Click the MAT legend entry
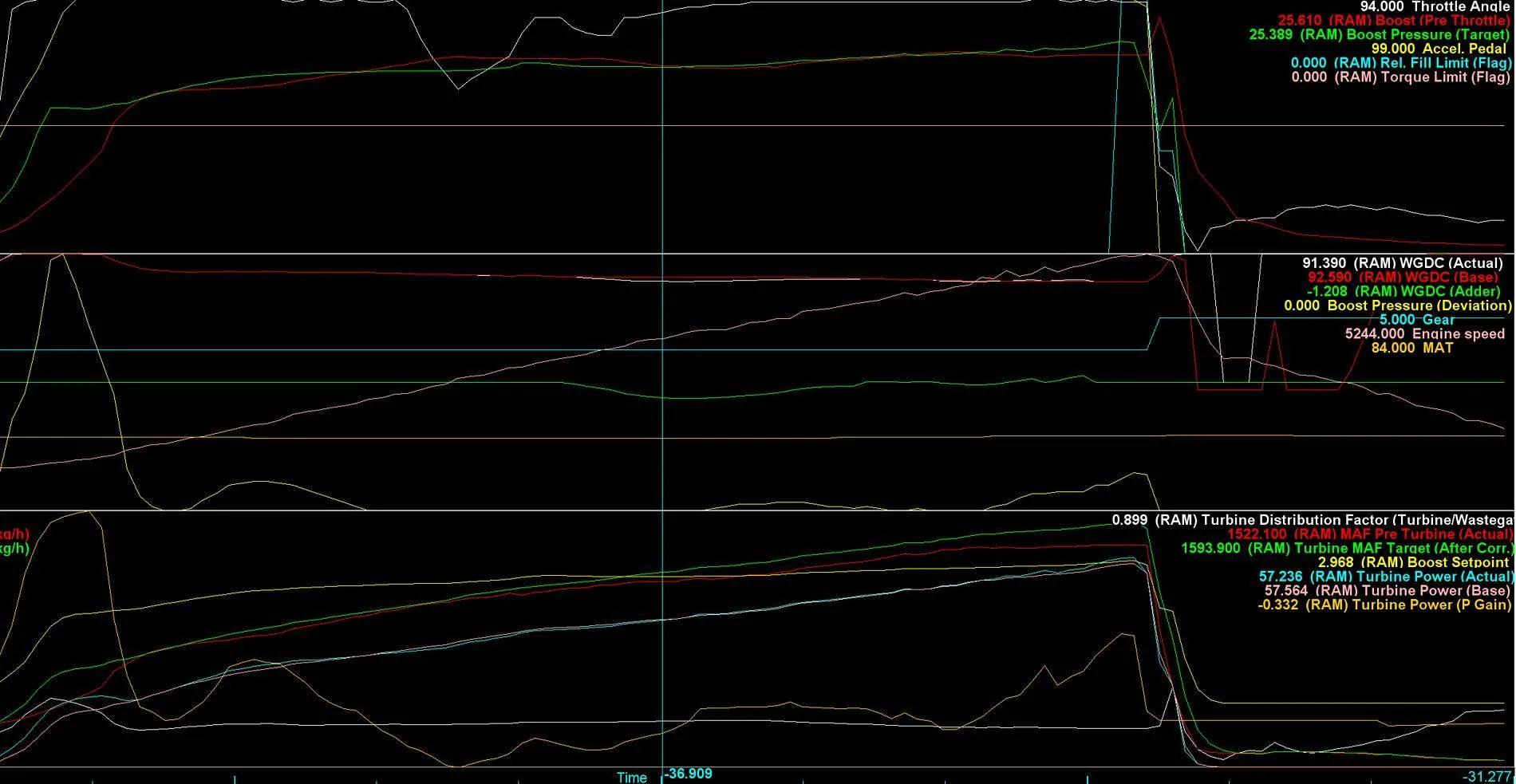Screen dimensions: 1516x784 coord(1412,349)
